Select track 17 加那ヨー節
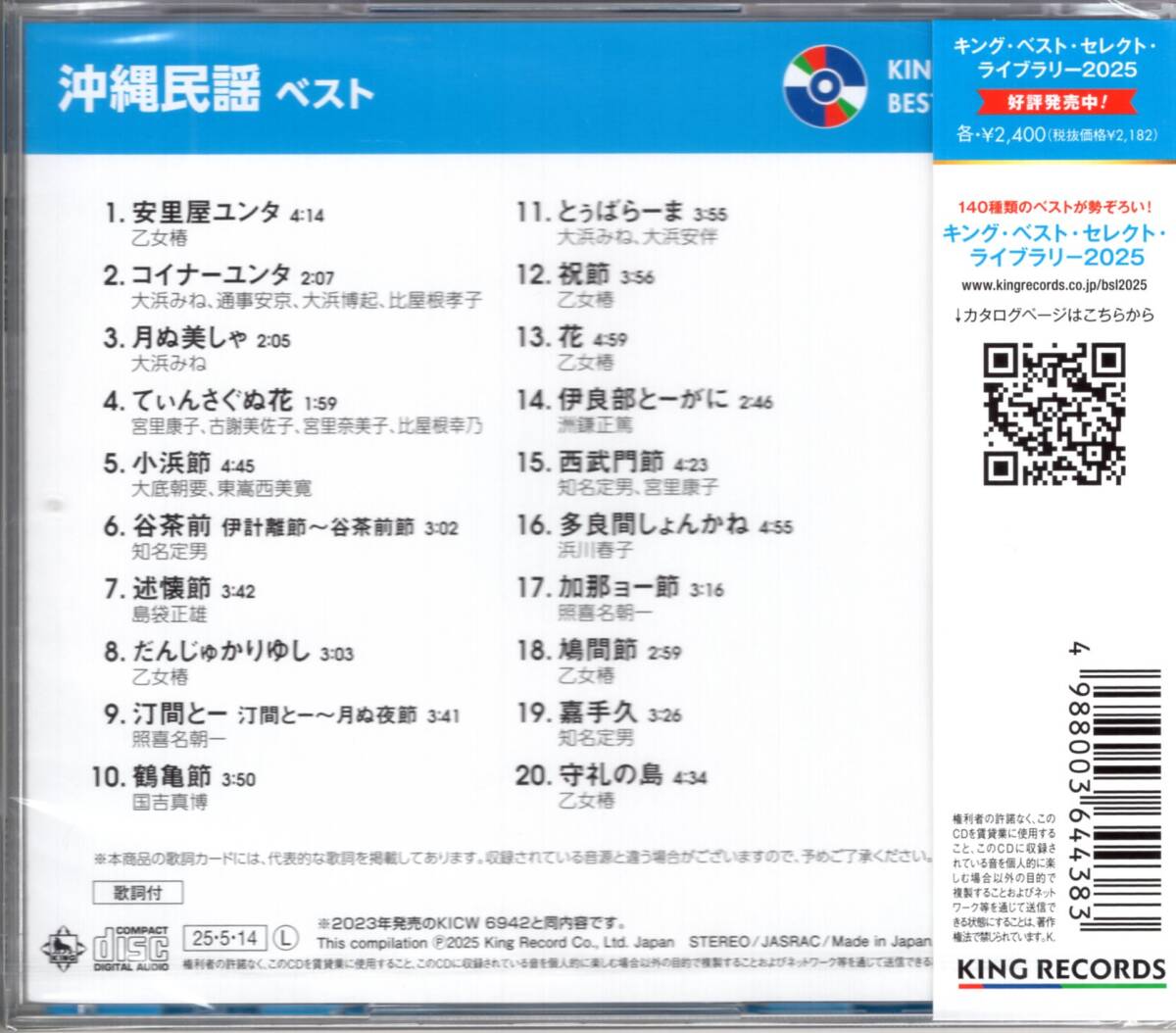This screenshot has height=1033, width=1176. pos(620,587)
